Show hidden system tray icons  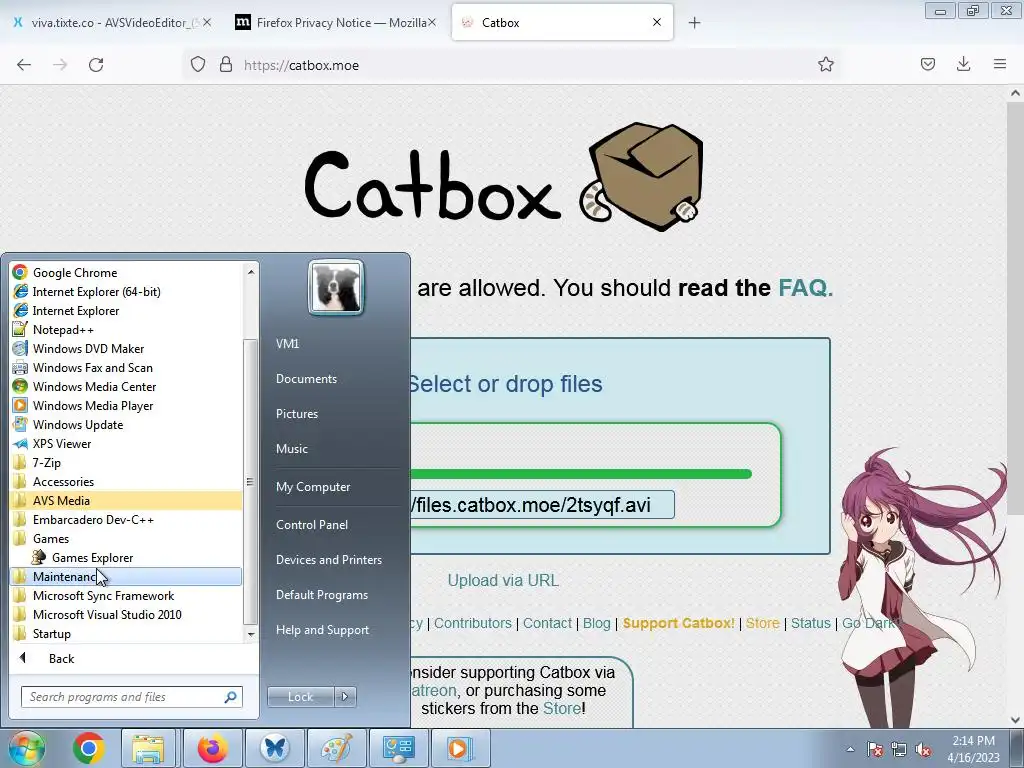click(x=850, y=749)
